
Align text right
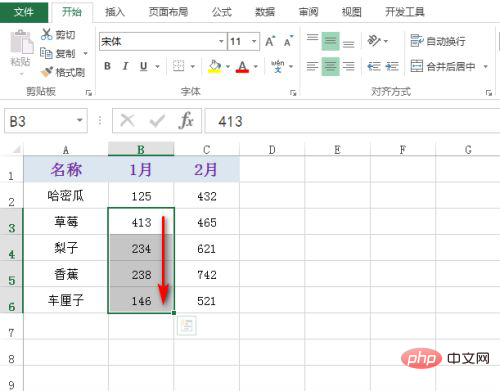click(348, 66)
